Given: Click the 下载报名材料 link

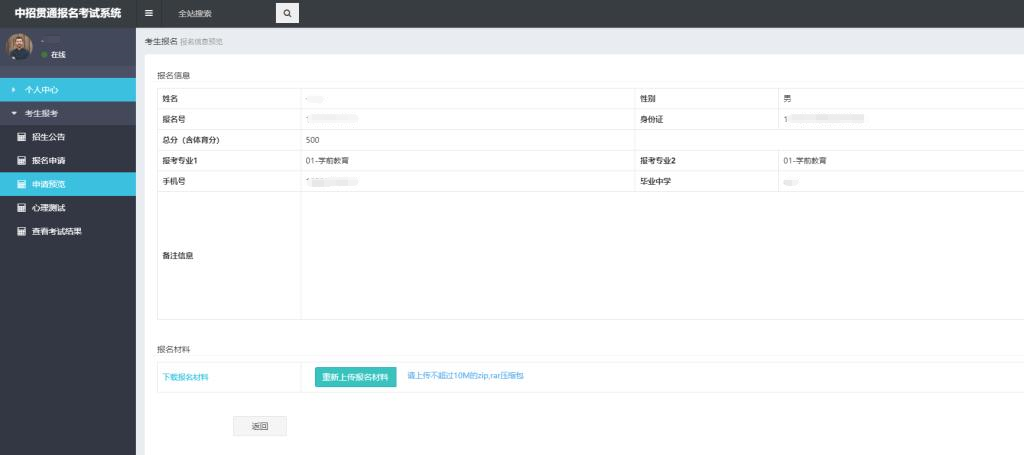Looking at the screenshot, I should pos(186,377).
